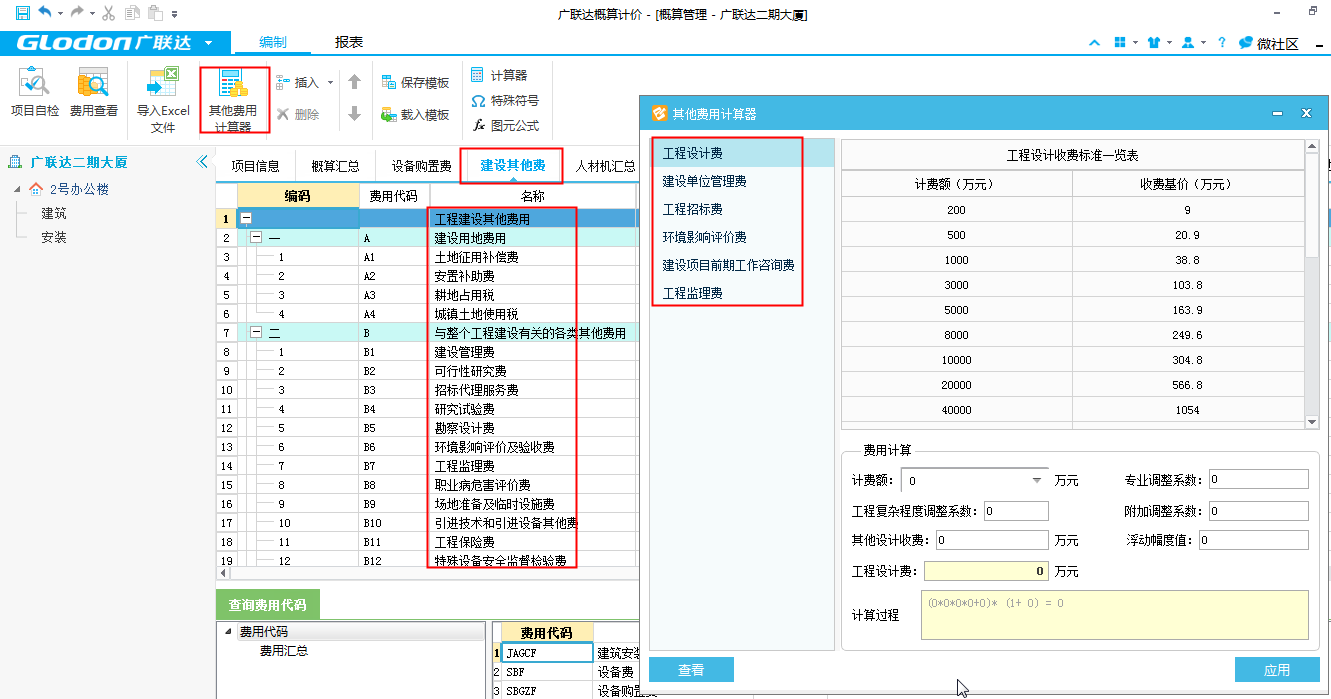Collapse the 建设用地费用 row group
1331x699 pixels.
[255, 238]
